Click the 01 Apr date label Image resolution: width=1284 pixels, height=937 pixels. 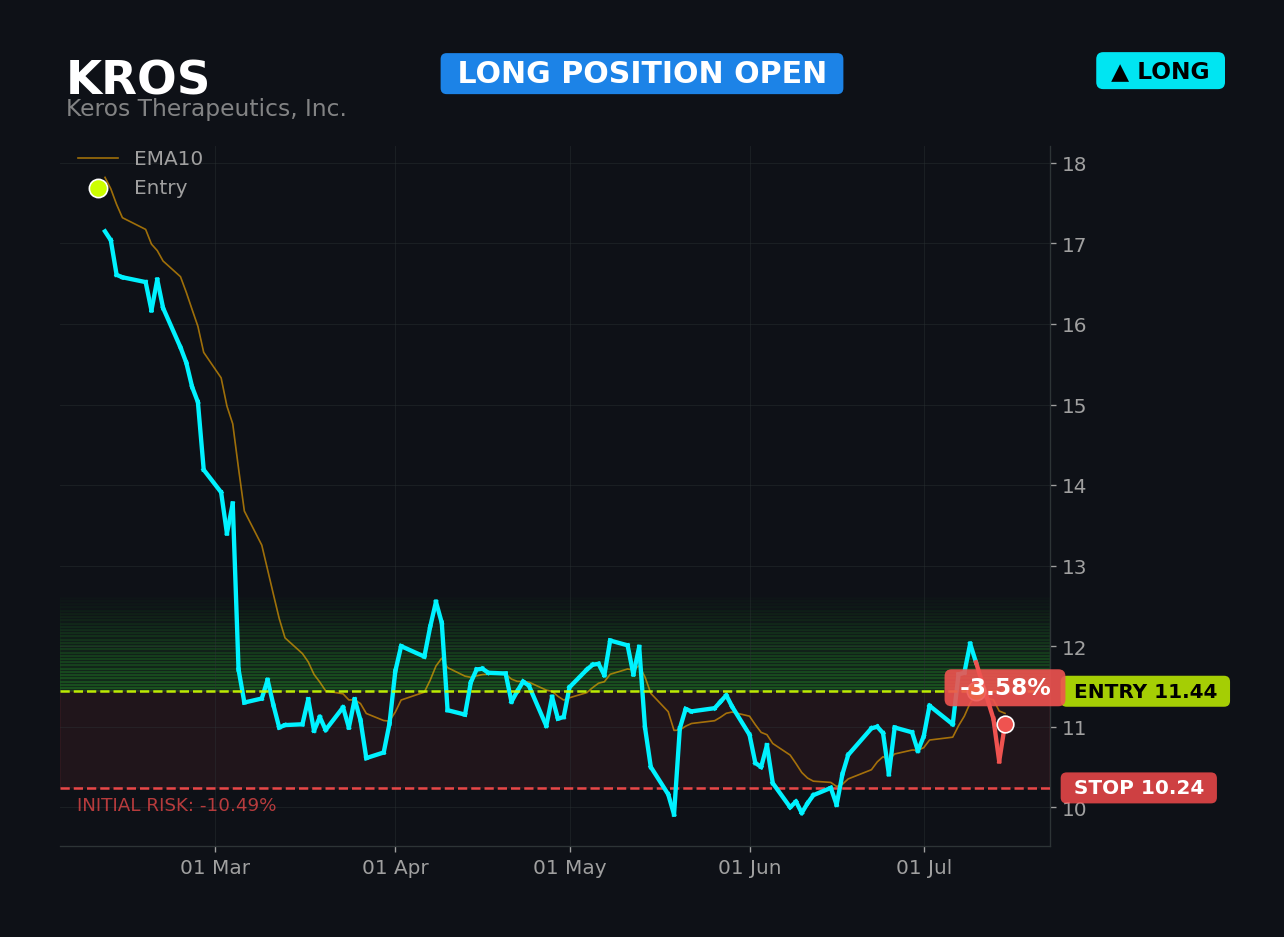395,868
